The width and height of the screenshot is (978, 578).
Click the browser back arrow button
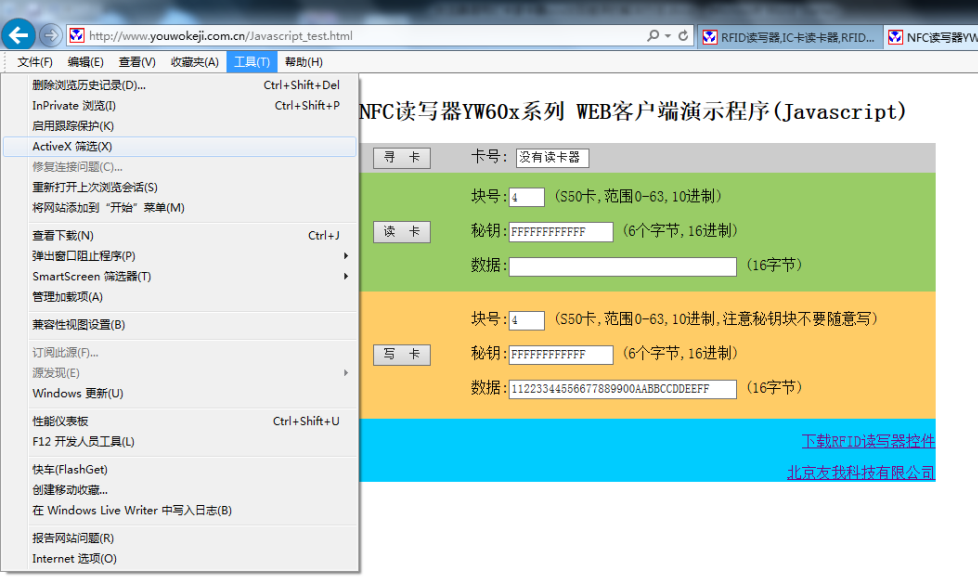pyautogui.click(x=19, y=35)
